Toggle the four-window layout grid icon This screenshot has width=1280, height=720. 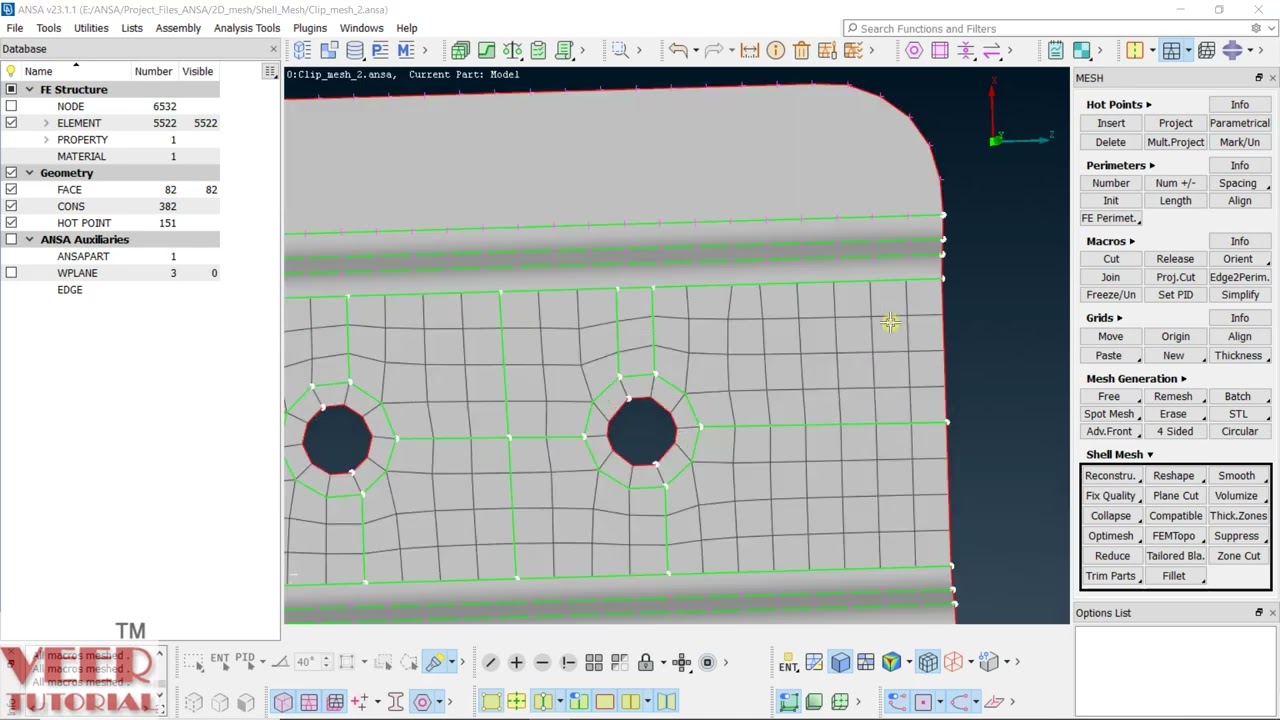pos(1170,50)
